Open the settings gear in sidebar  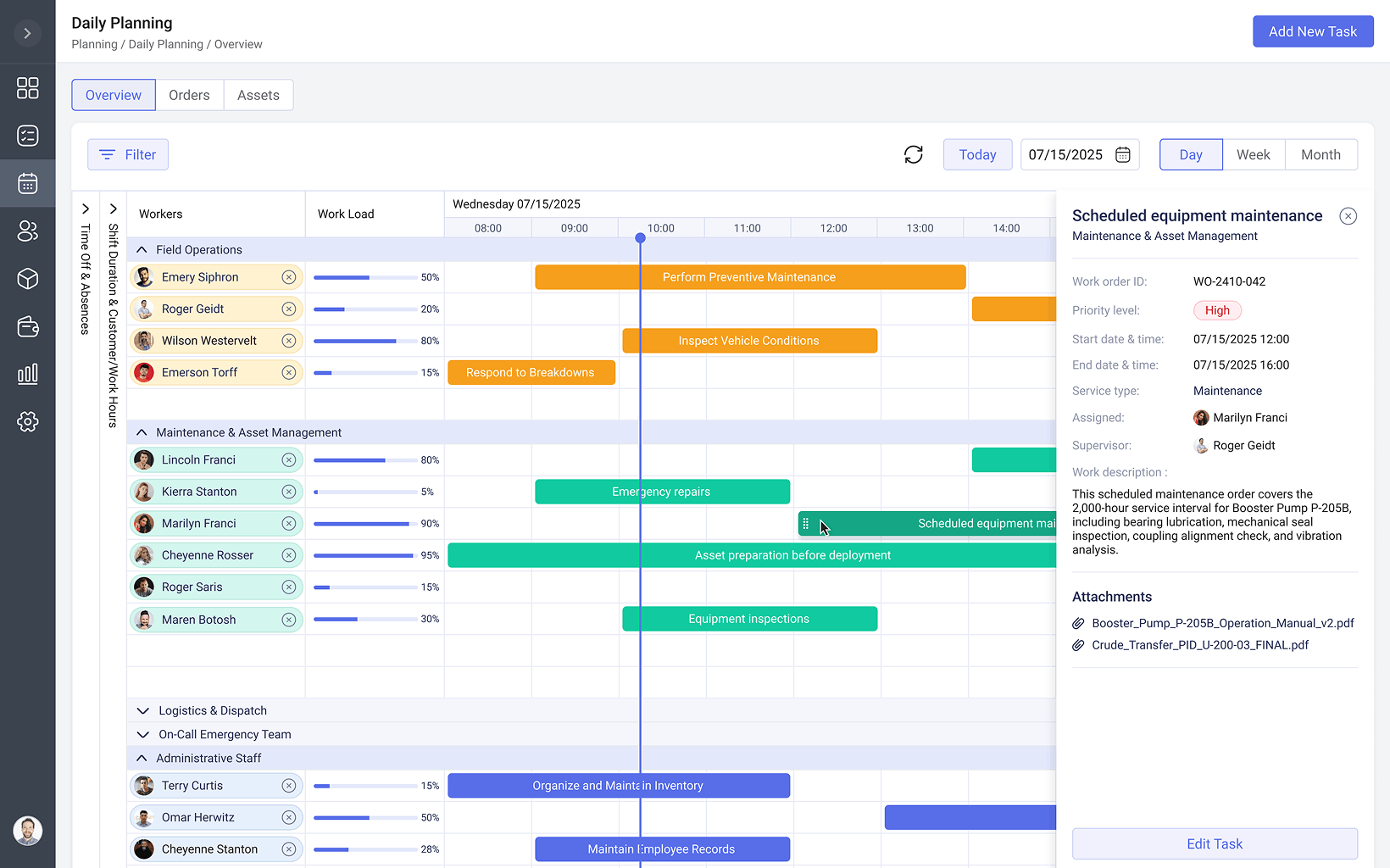pos(27,421)
